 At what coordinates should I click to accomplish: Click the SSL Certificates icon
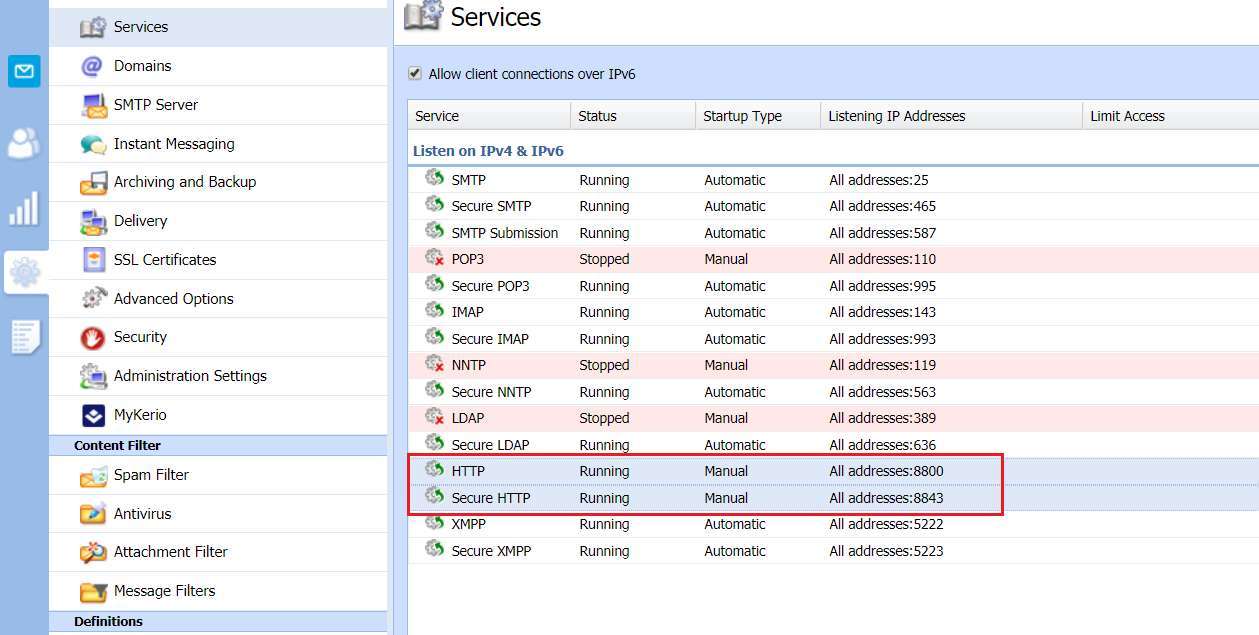93,260
